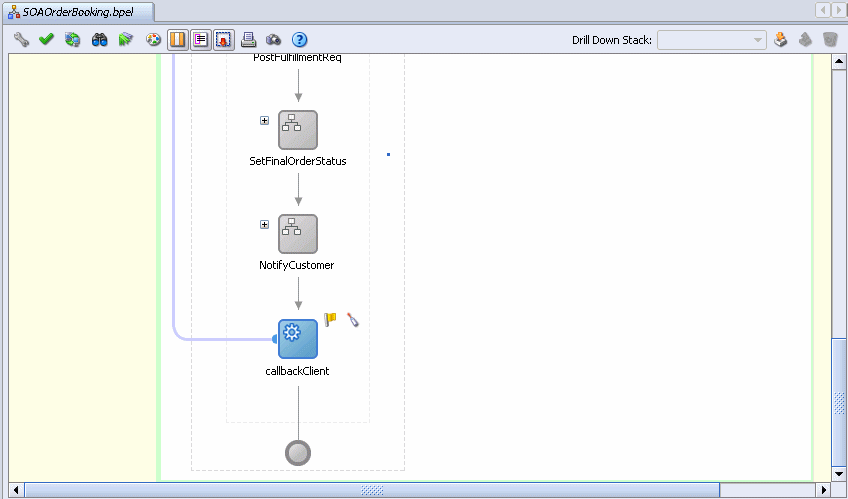Click the green arrows deploy icon
This screenshot has width=848, height=499.
(125, 39)
